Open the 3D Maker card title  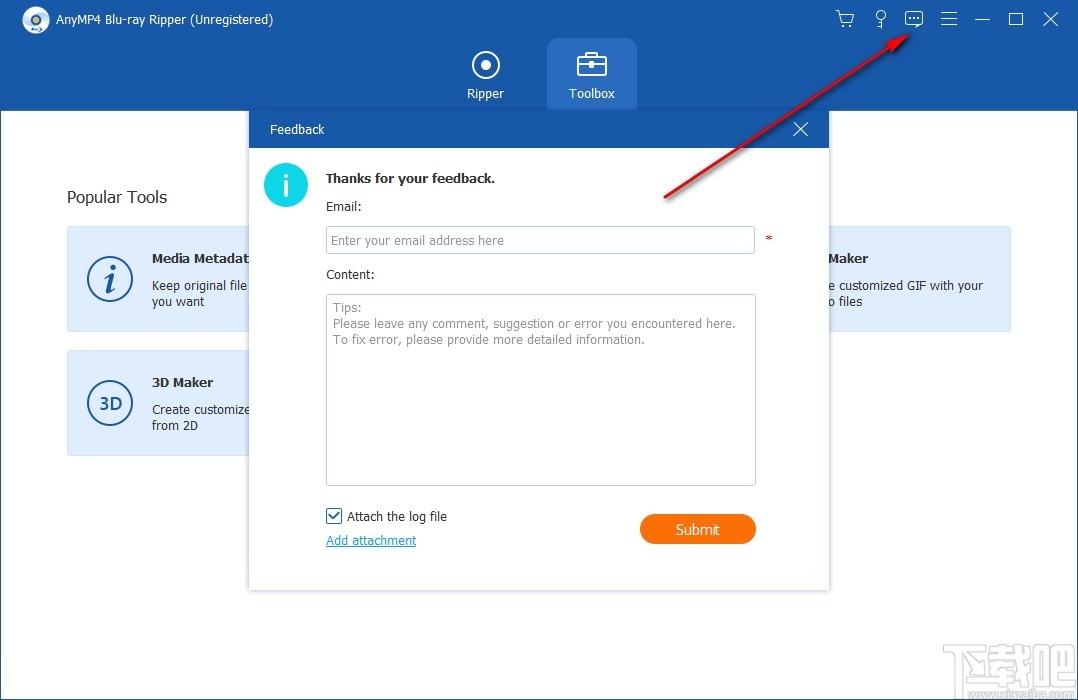click(x=182, y=382)
